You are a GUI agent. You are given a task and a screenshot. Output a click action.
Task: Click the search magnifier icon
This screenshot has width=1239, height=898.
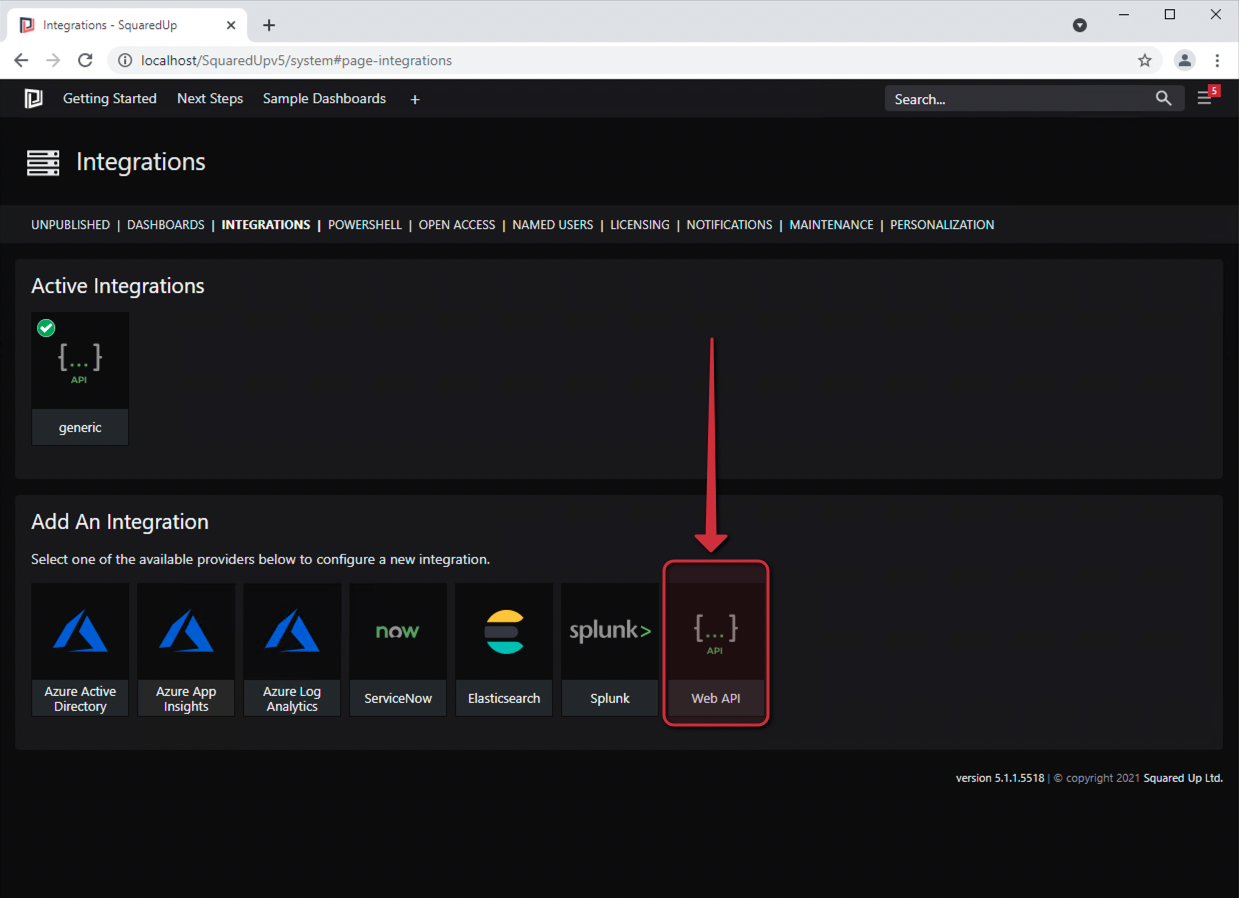click(x=1163, y=98)
